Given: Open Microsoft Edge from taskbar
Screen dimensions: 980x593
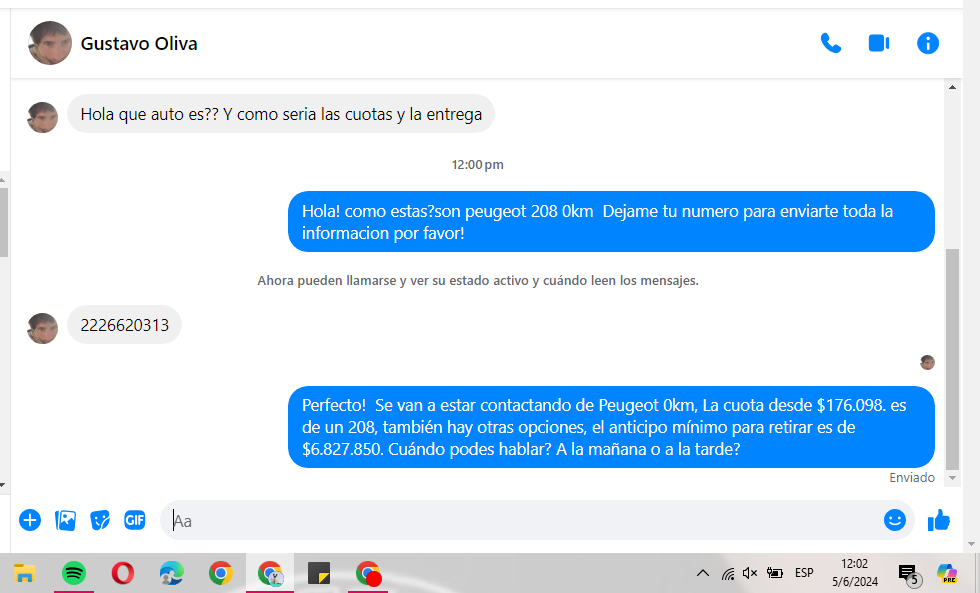Looking at the screenshot, I should (x=172, y=573).
